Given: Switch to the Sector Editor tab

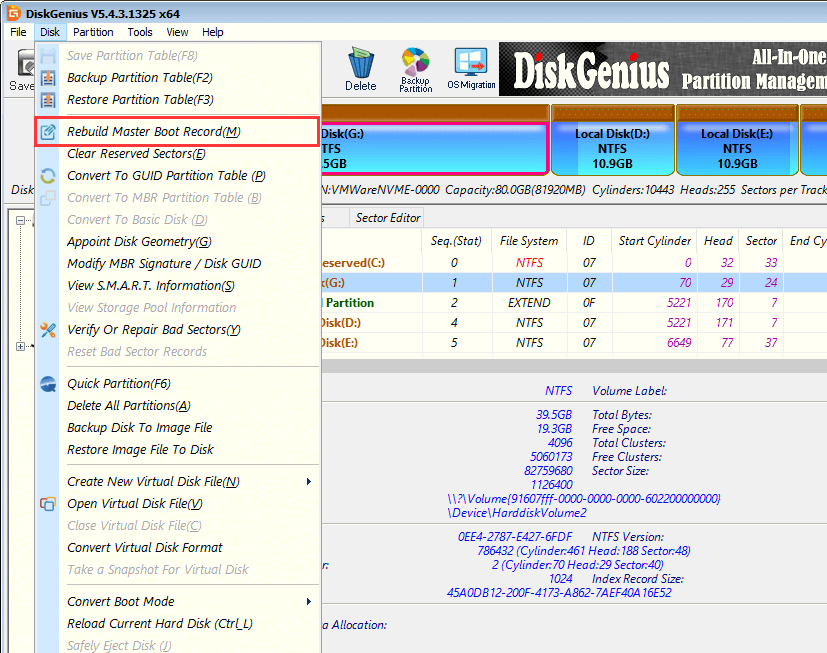Looking at the screenshot, I should pos(388,218).
